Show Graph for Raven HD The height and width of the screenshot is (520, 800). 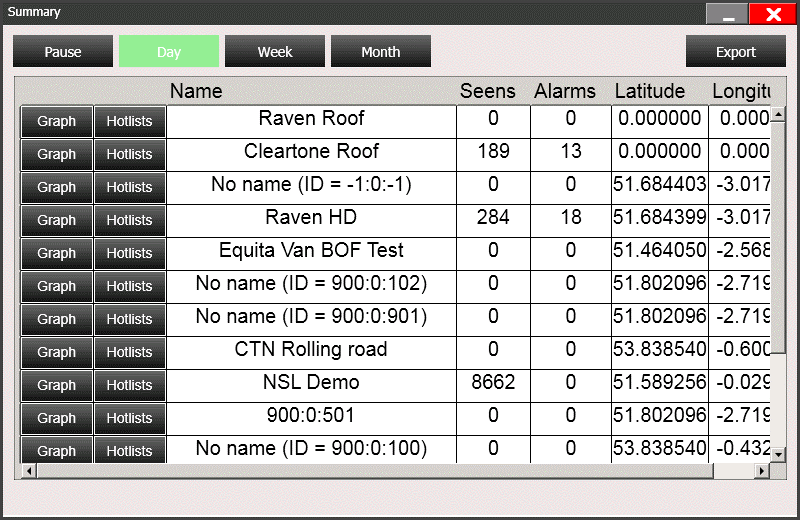57,220
